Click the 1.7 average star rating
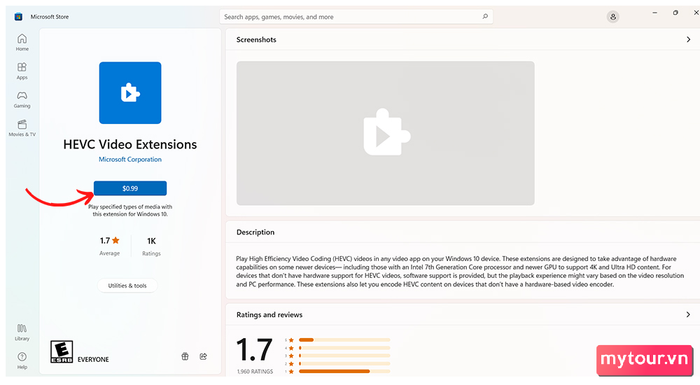 (109, 246)
